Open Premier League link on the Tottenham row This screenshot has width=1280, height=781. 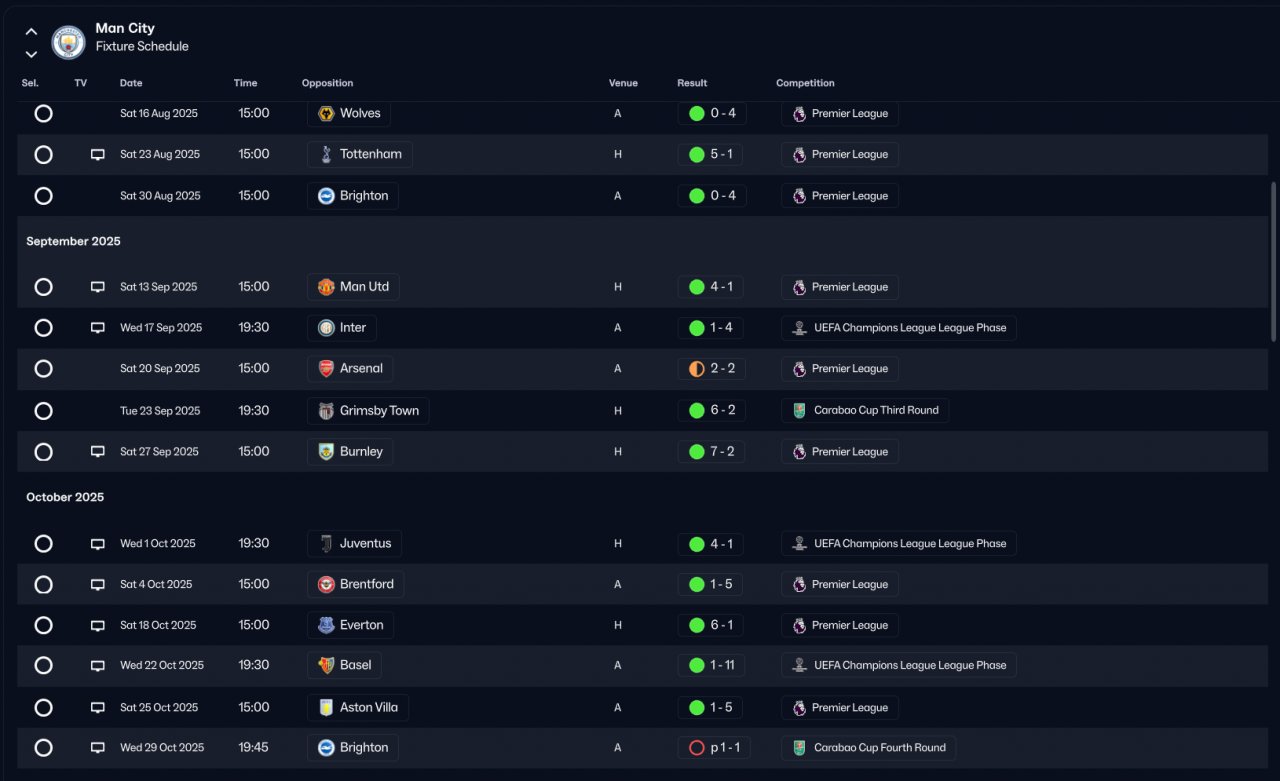pyautogui.click(x=840, y=155)
